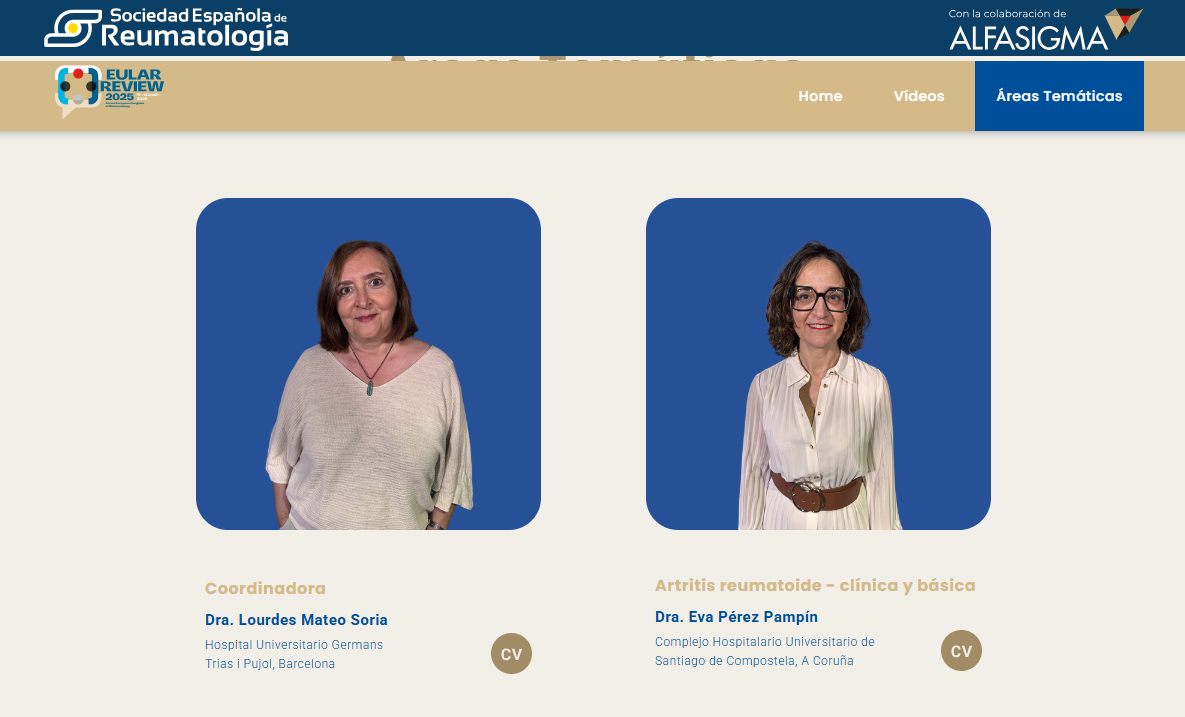Viewport: 1185px width, 717px height.
Task: Click Hospital Universitario Germans Trias i Pujol text
Action: [294, 654]
